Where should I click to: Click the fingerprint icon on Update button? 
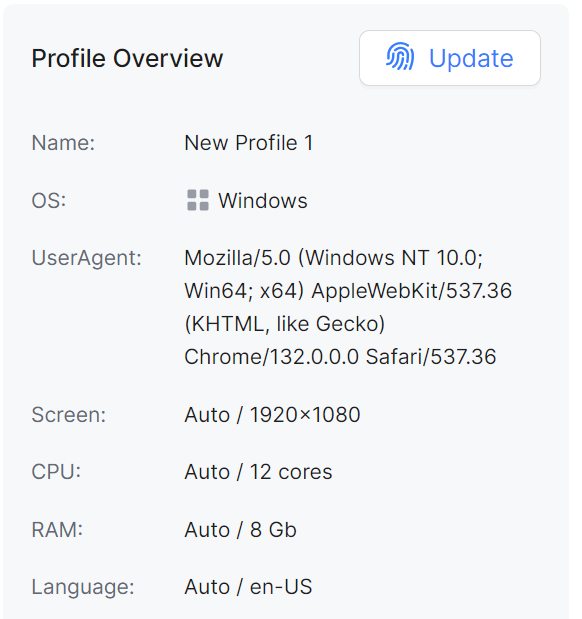[x=400, y=56]
